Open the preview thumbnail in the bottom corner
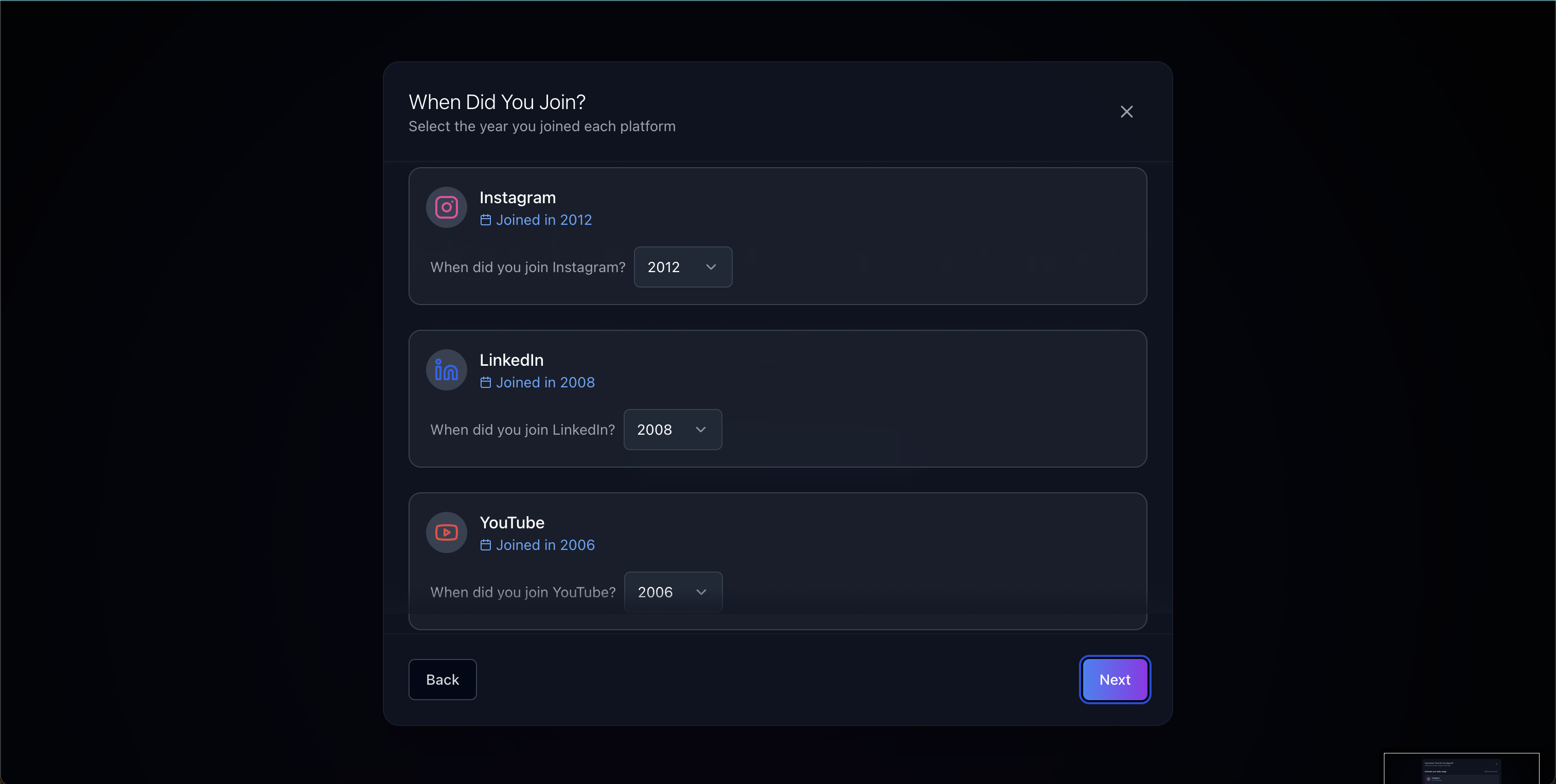Image resolution: width=1556 pixels, height=784 pixels. (1462, 768)
